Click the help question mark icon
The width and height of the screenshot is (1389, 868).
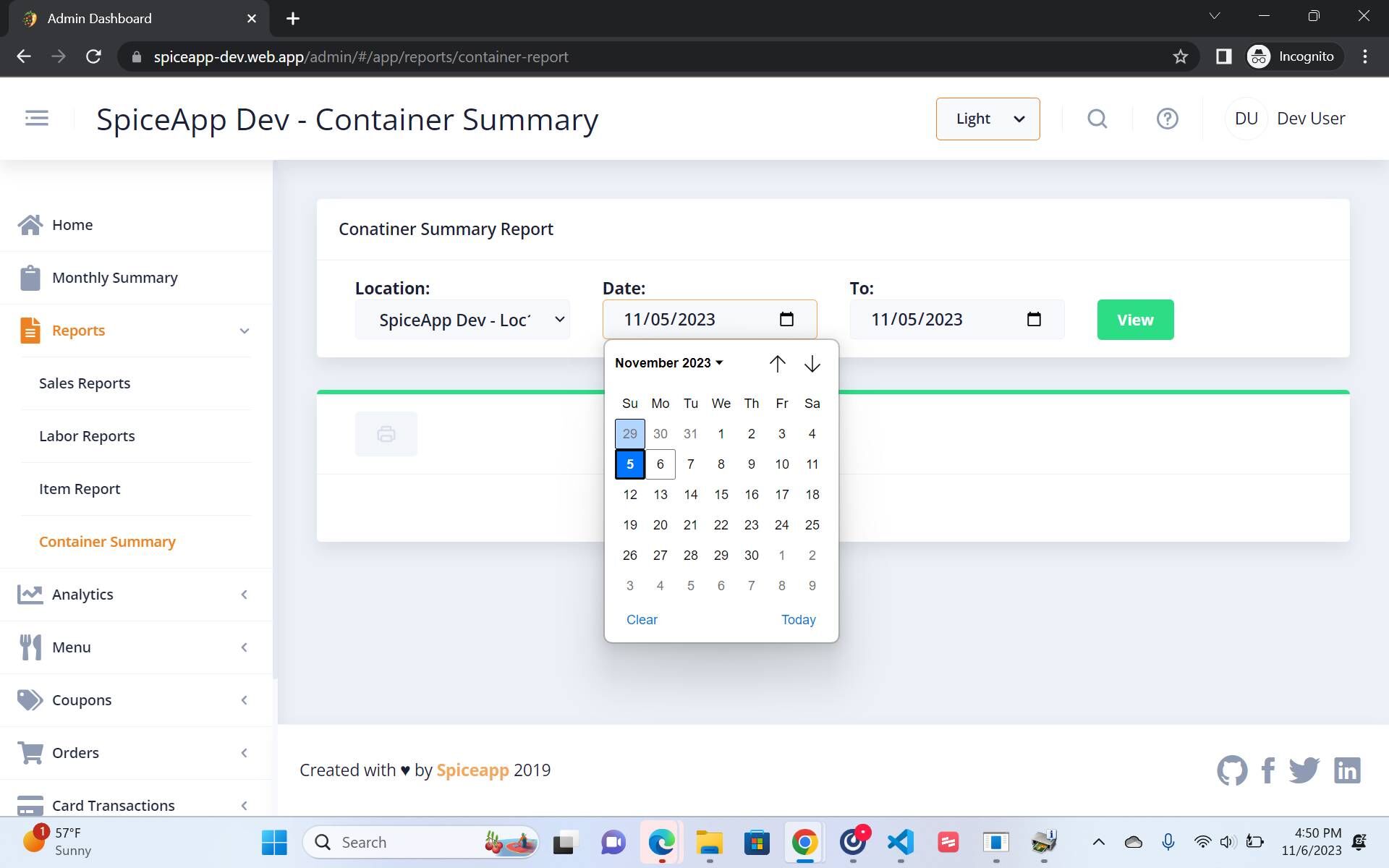click(1167, 119)
